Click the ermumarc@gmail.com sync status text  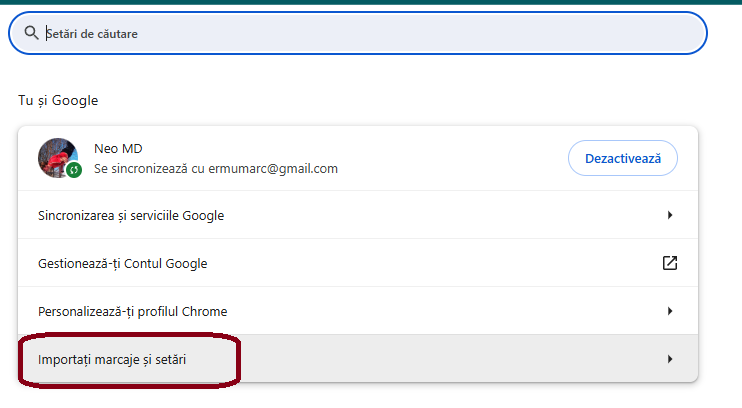point(215,168)
